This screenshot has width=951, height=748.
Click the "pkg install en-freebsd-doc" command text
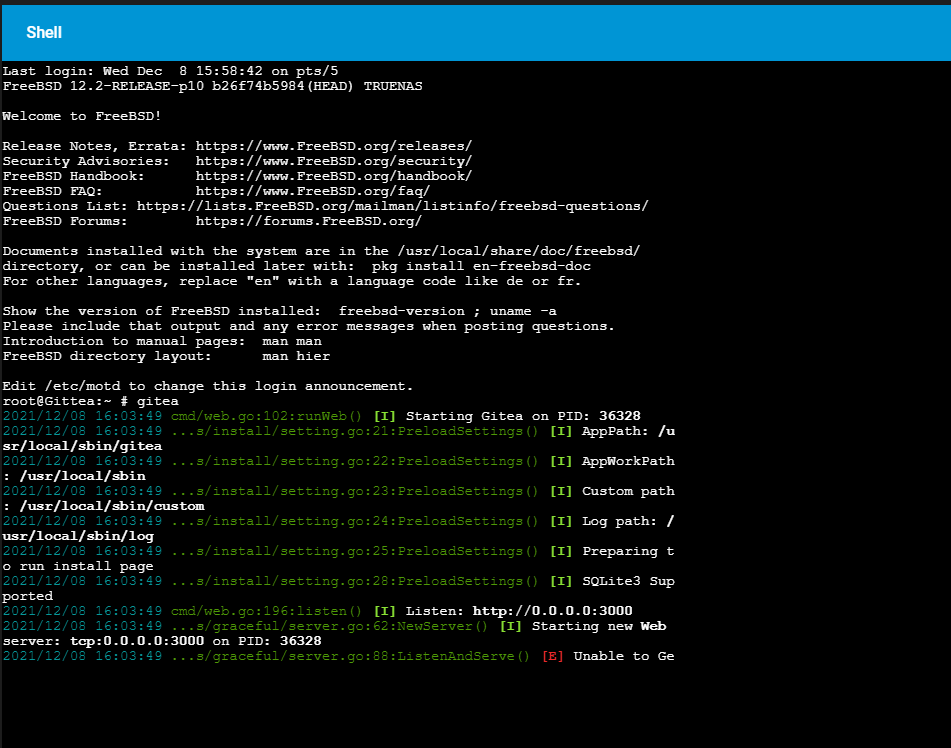(x=481, y=266)
